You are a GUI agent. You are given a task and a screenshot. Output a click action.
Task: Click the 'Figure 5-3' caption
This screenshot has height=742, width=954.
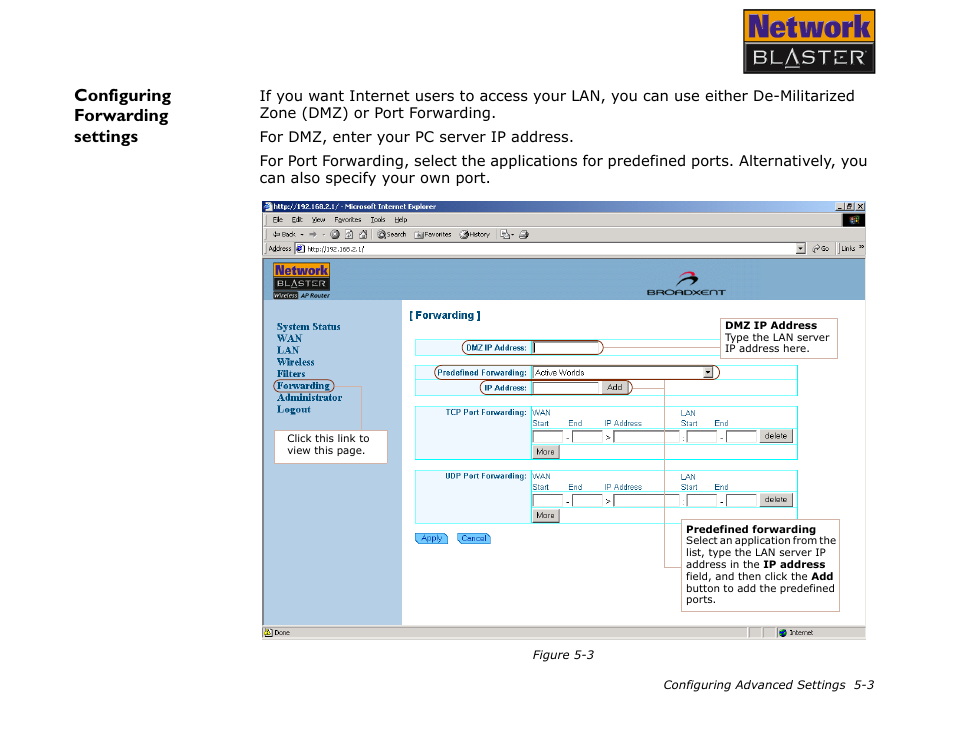[x=563, y=655]
